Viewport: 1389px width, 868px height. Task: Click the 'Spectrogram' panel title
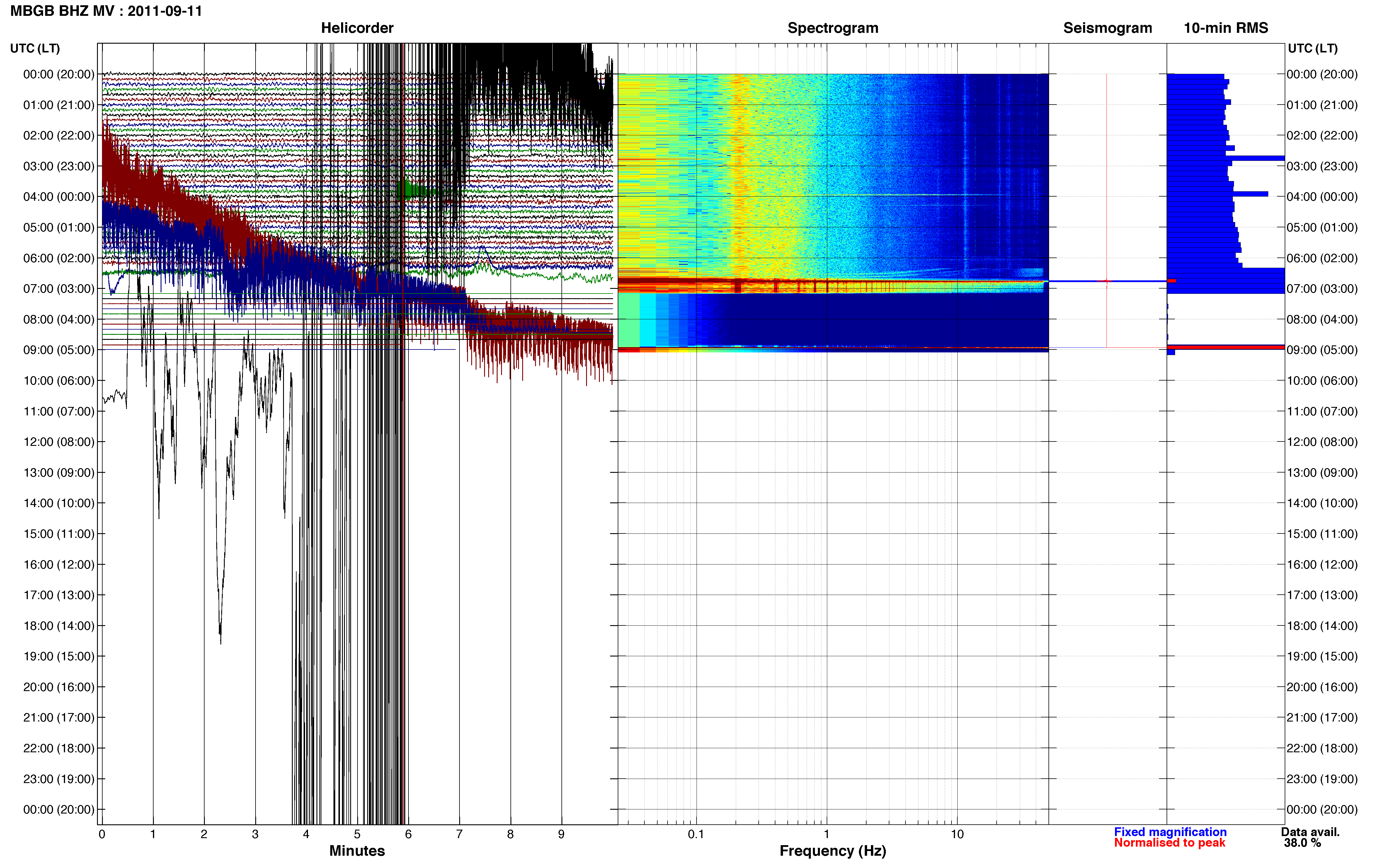pos(833,28)
